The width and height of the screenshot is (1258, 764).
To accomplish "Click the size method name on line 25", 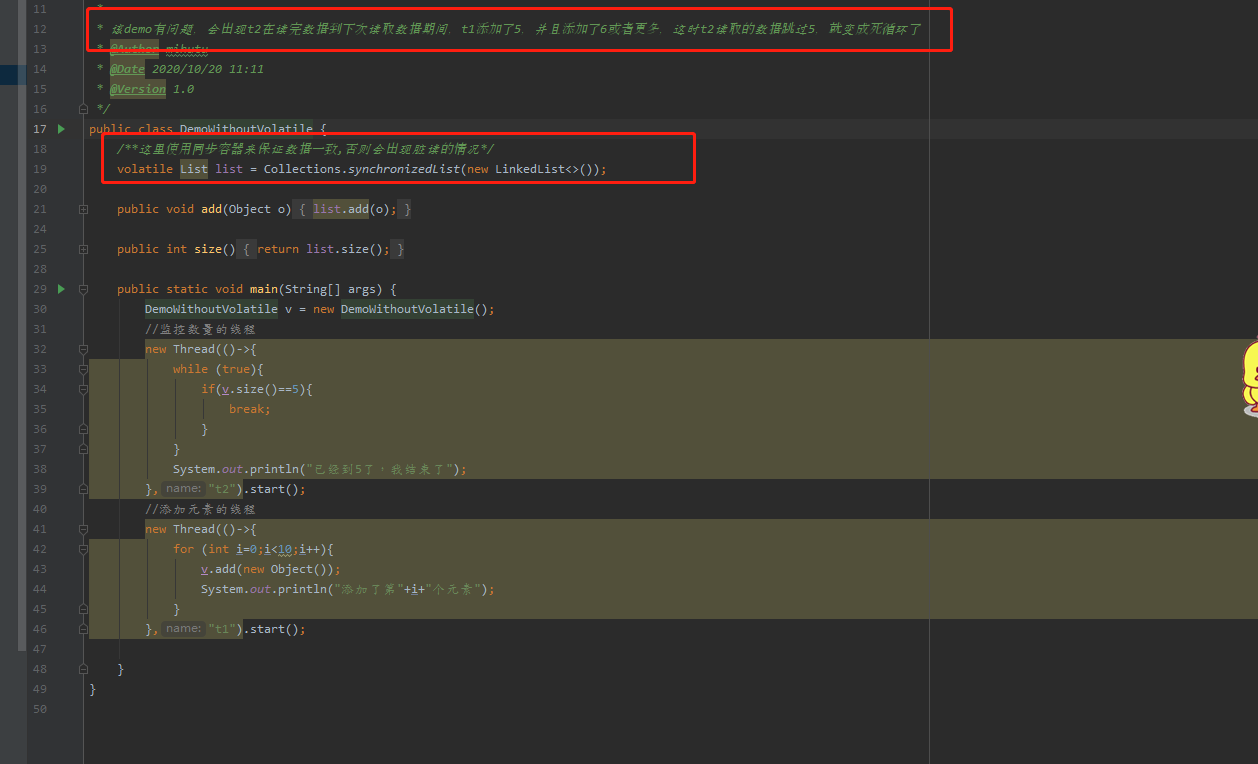I will 208,249.
